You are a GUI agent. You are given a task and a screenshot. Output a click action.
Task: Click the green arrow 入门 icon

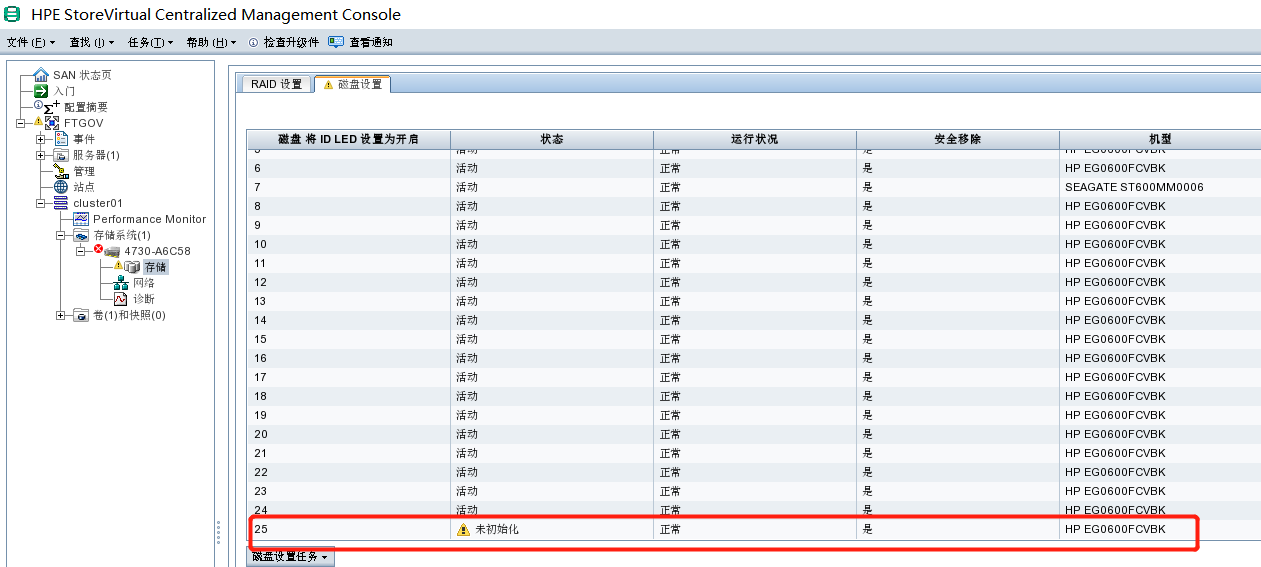tap(41, 91)
